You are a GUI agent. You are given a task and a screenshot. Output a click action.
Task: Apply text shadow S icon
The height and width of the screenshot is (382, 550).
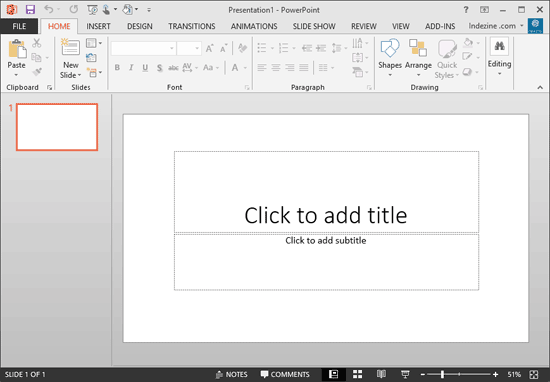click(160, 68)
